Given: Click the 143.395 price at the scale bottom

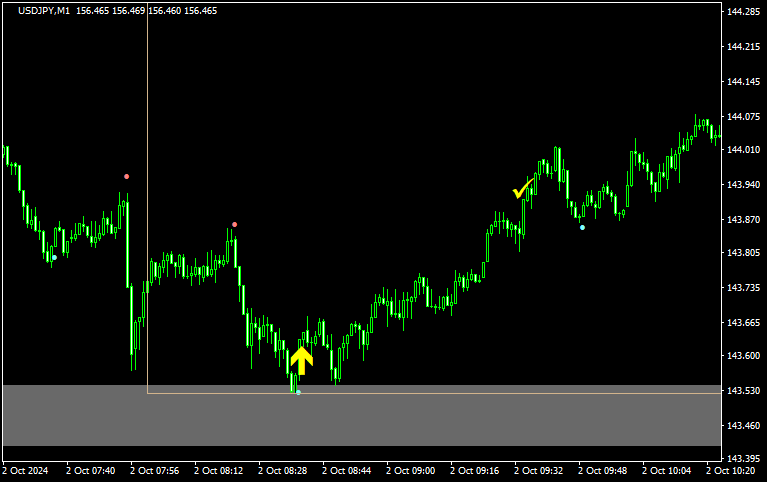Looking at the screenshot, I should (x=743, y=459).
